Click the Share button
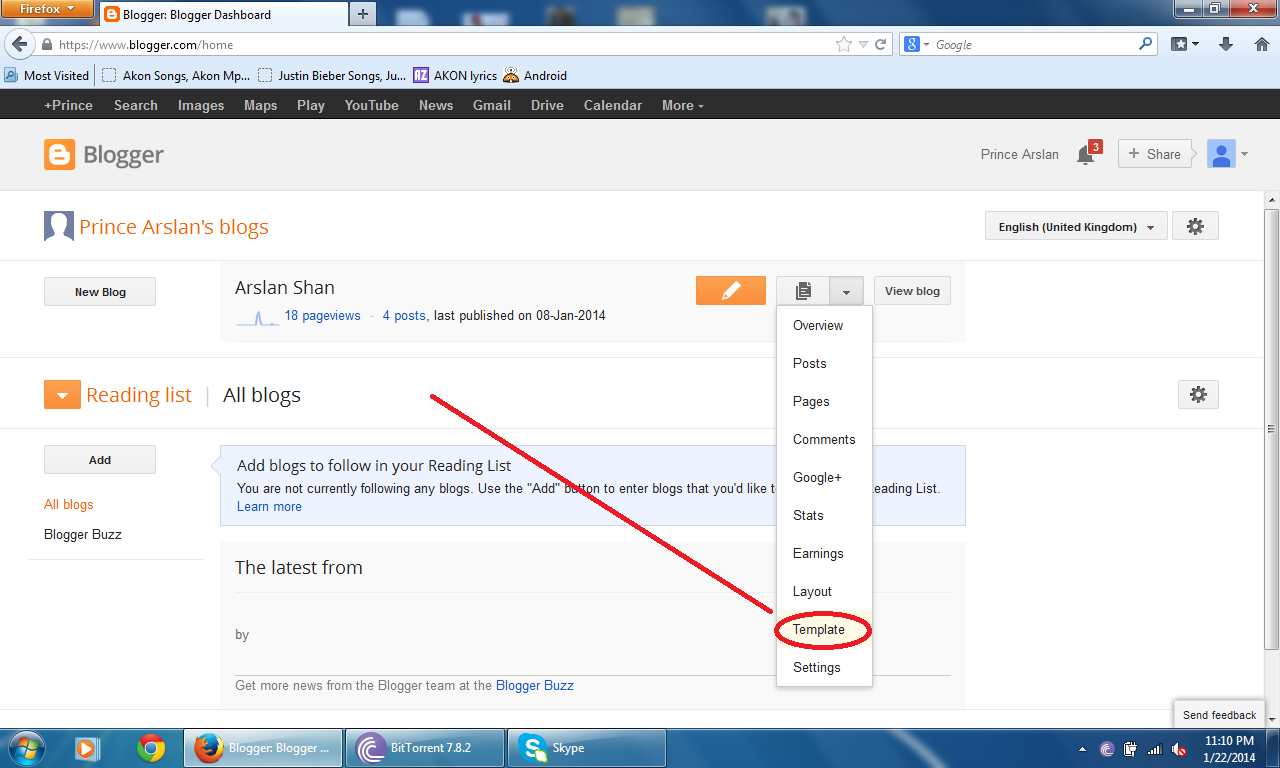This screenshot has height=768, width=1280. pos(1155,154)
